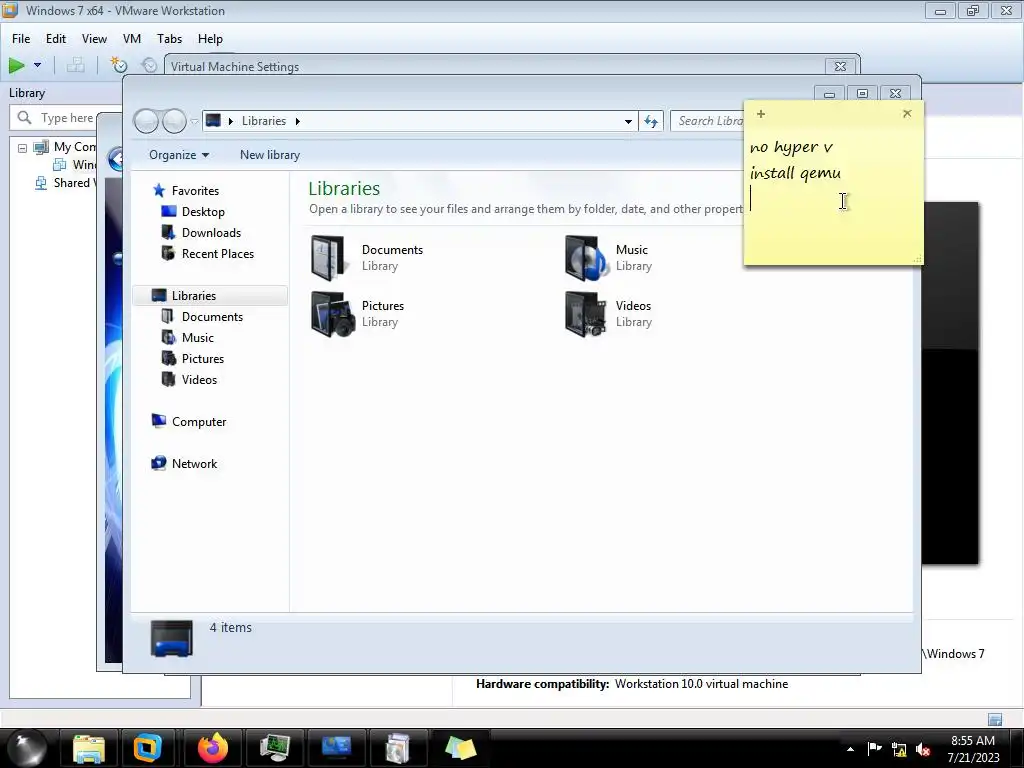Click Hardware compatibility text in VMware

542,684
